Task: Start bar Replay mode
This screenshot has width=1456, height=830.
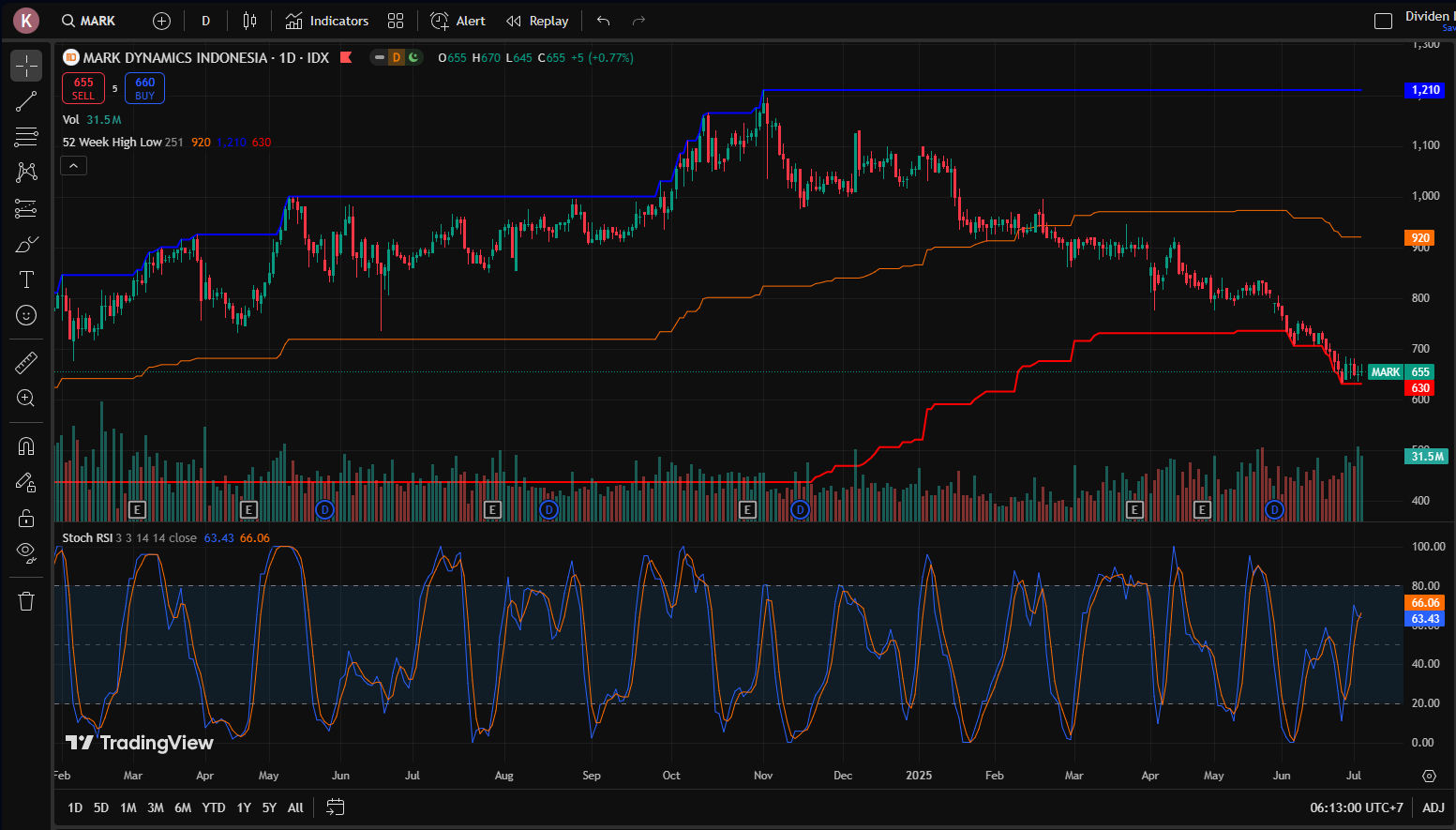Action: coord(537,21)
